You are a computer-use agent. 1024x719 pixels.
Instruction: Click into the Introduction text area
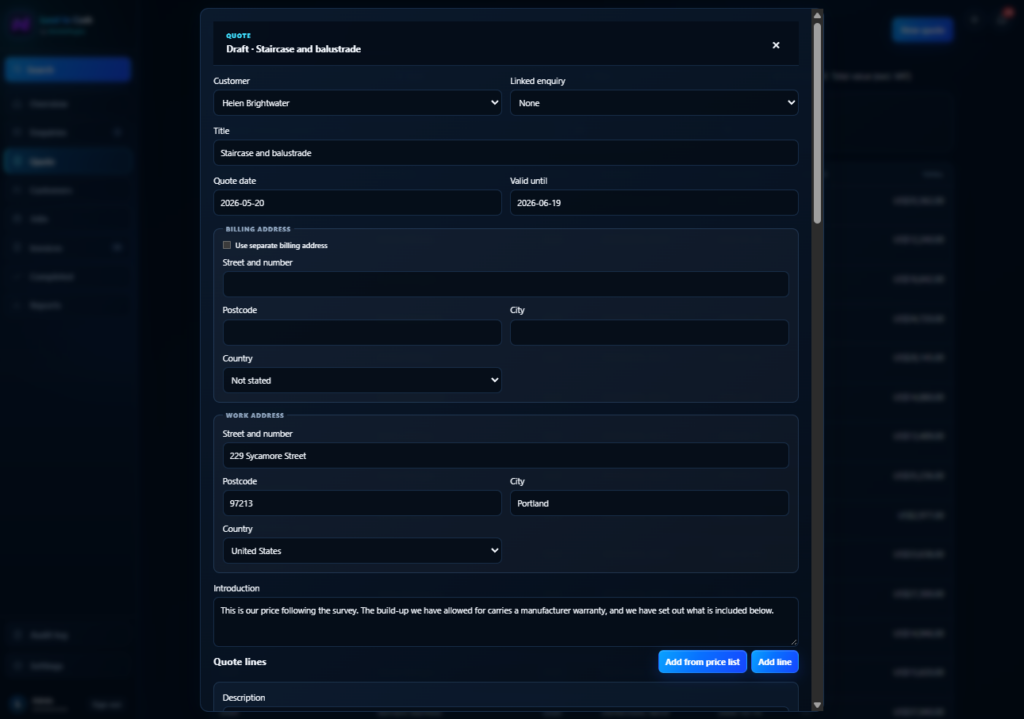coord(505,622)
